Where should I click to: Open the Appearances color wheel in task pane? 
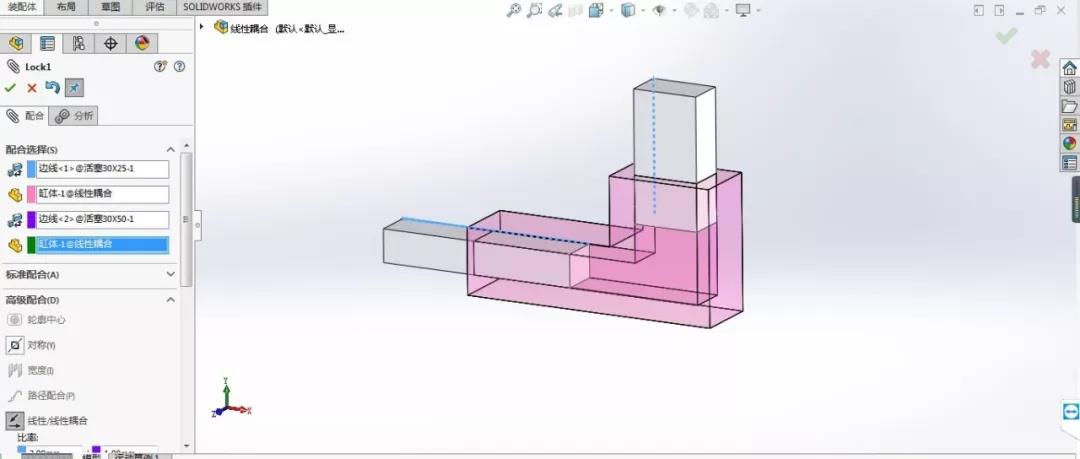tap(1069, 143)
